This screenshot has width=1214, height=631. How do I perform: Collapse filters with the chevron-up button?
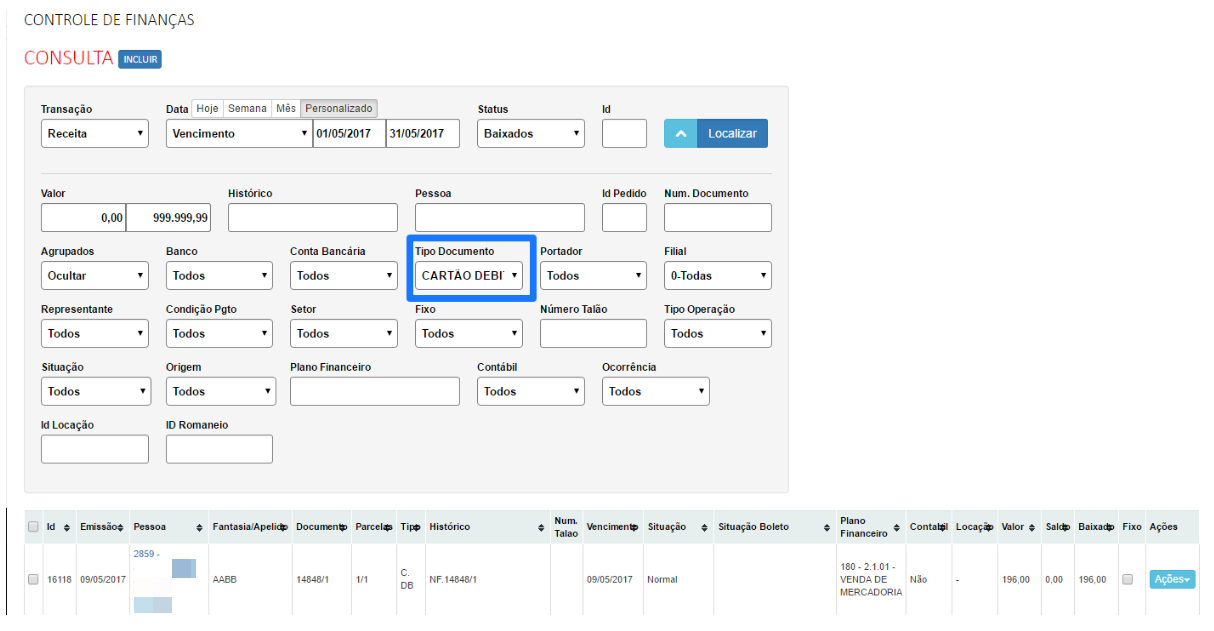coord(680,133)
